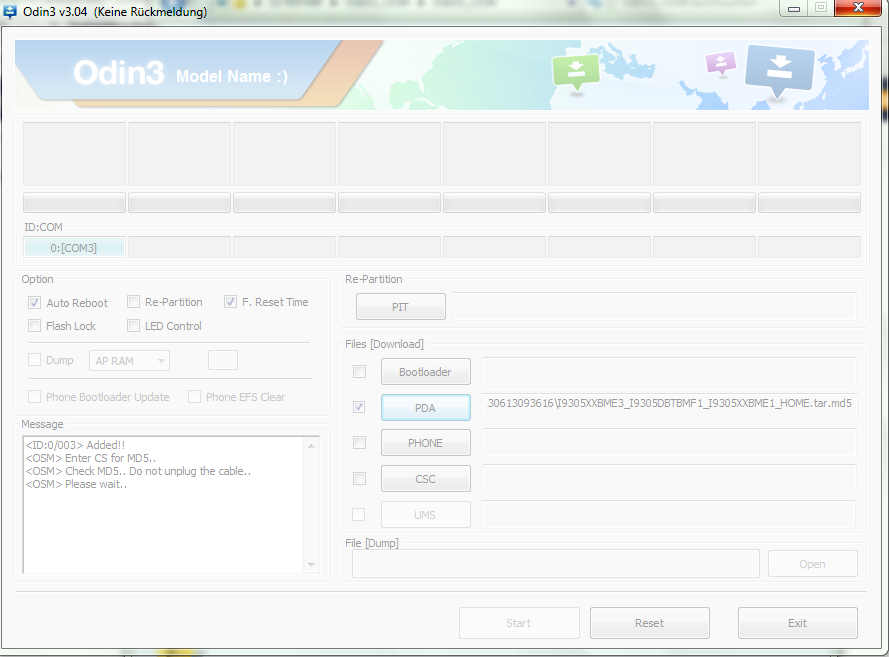Click the "<OSM> Please wait.." log line
This screenshot has width=889, height=657.
coord(76,484)
